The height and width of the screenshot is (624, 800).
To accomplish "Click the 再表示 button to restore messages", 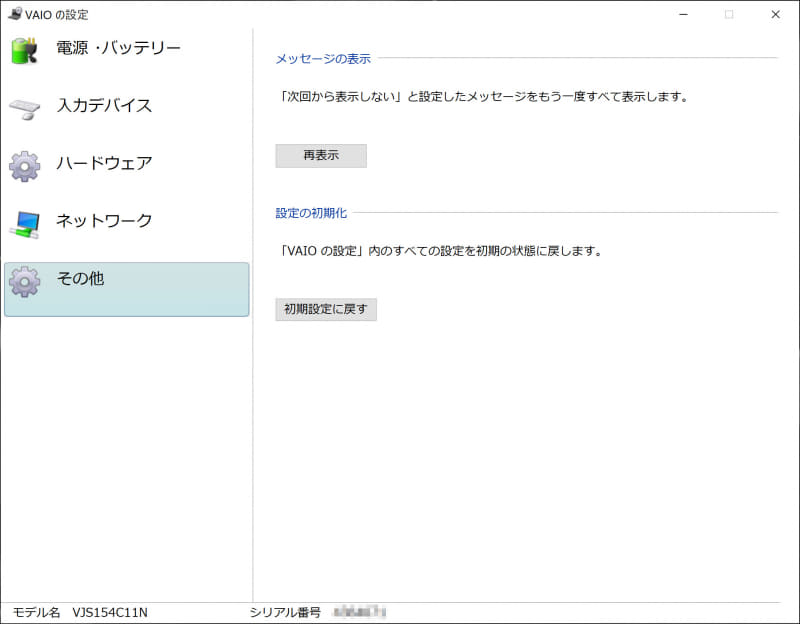I will [320, 156].
